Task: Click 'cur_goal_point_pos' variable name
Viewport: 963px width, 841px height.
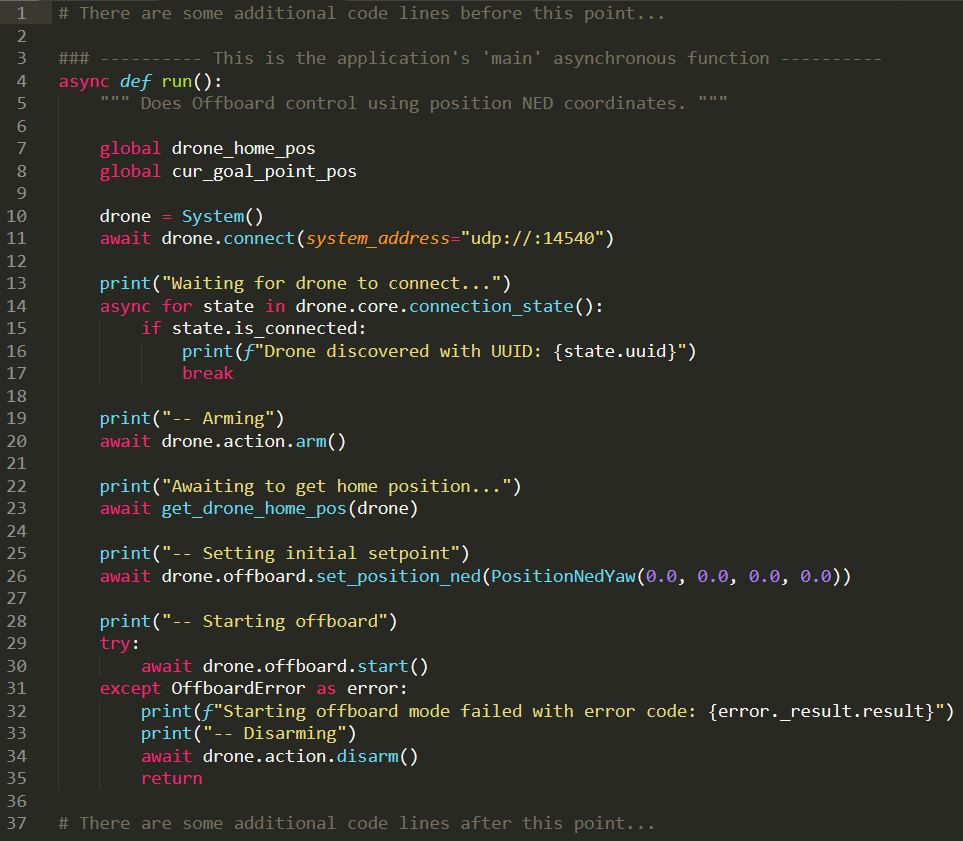Action: click(264, 171)
